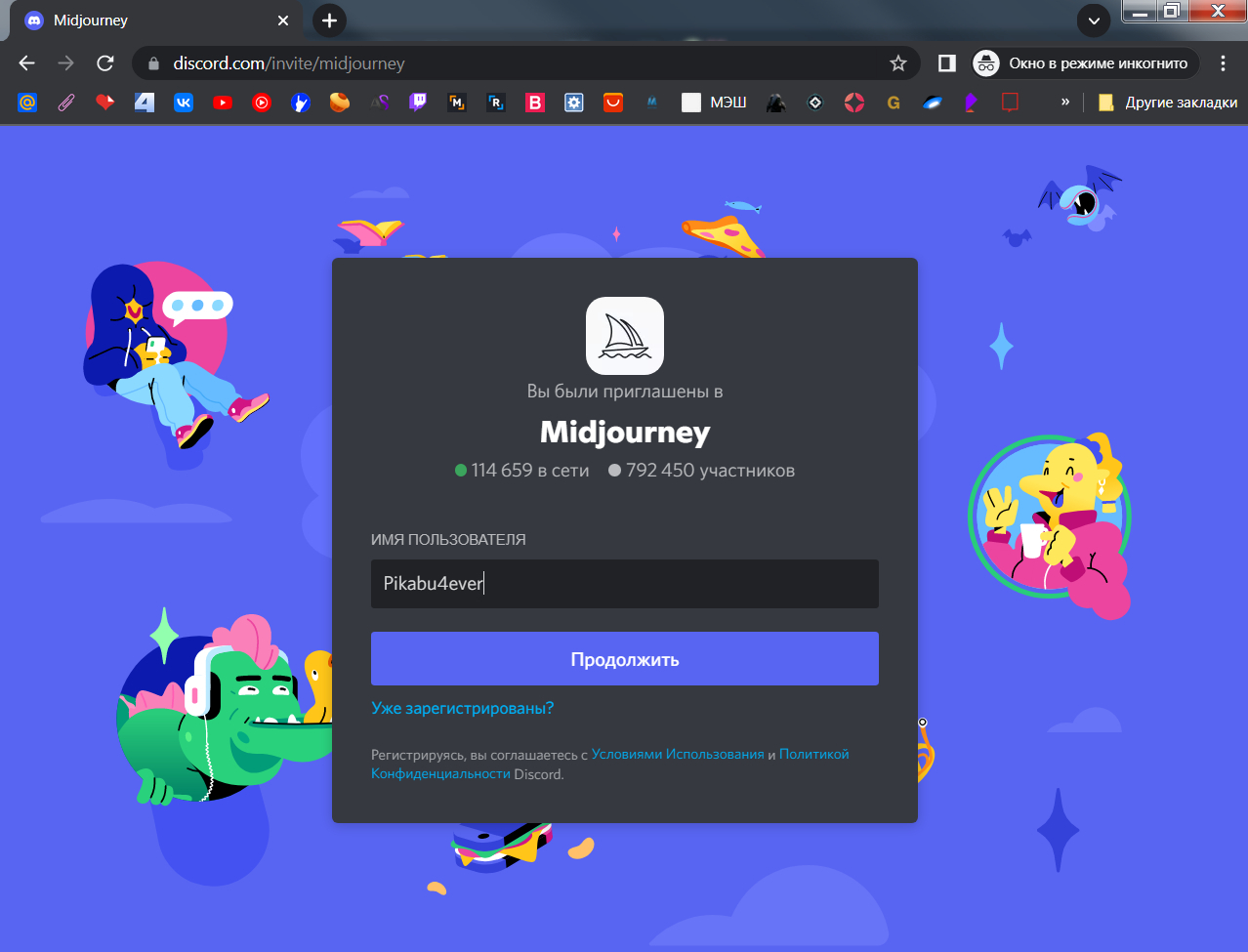This screenshot has height=952, width=1248.
Task: Open the red speech-bubble bookmark
Action: 1011,102
